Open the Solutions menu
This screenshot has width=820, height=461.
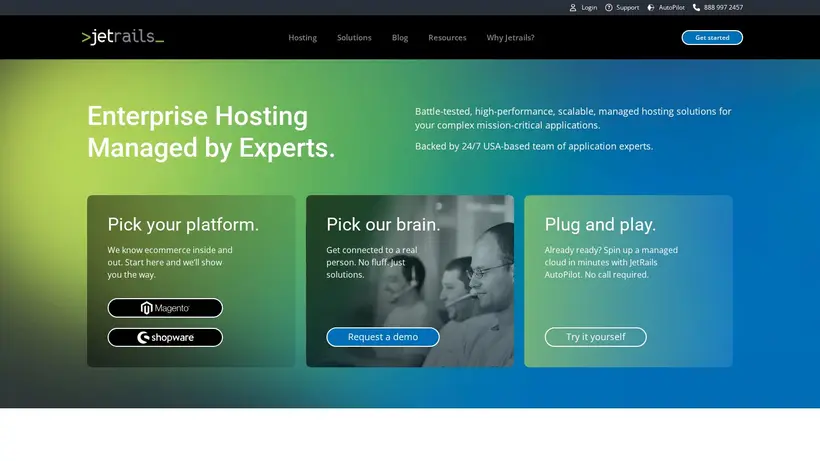pos(354,38)
